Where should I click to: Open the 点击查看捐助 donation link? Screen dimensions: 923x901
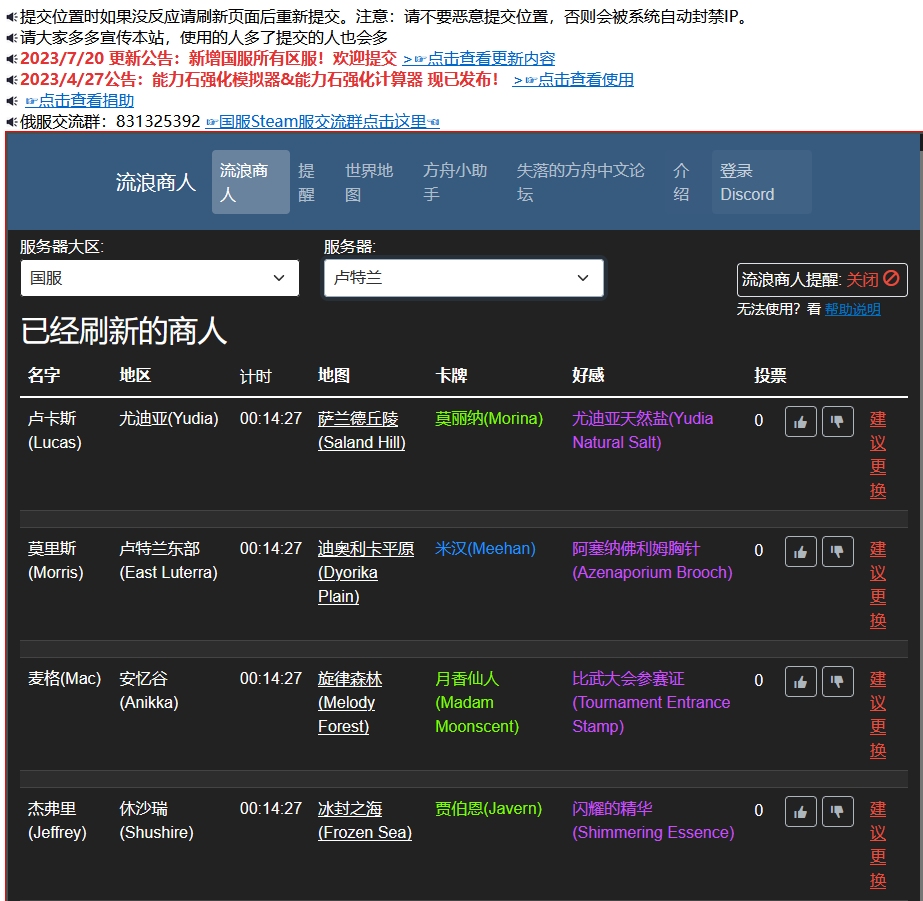pos(79,101)
